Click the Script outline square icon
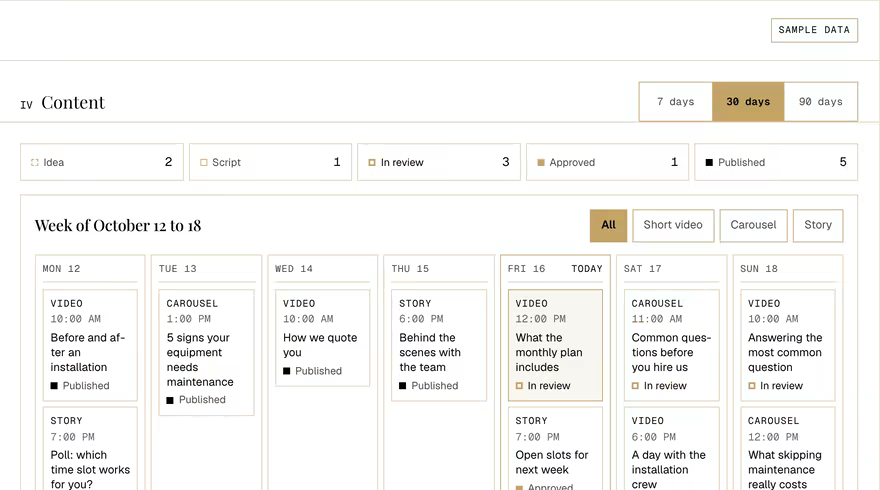 (204, 162)
